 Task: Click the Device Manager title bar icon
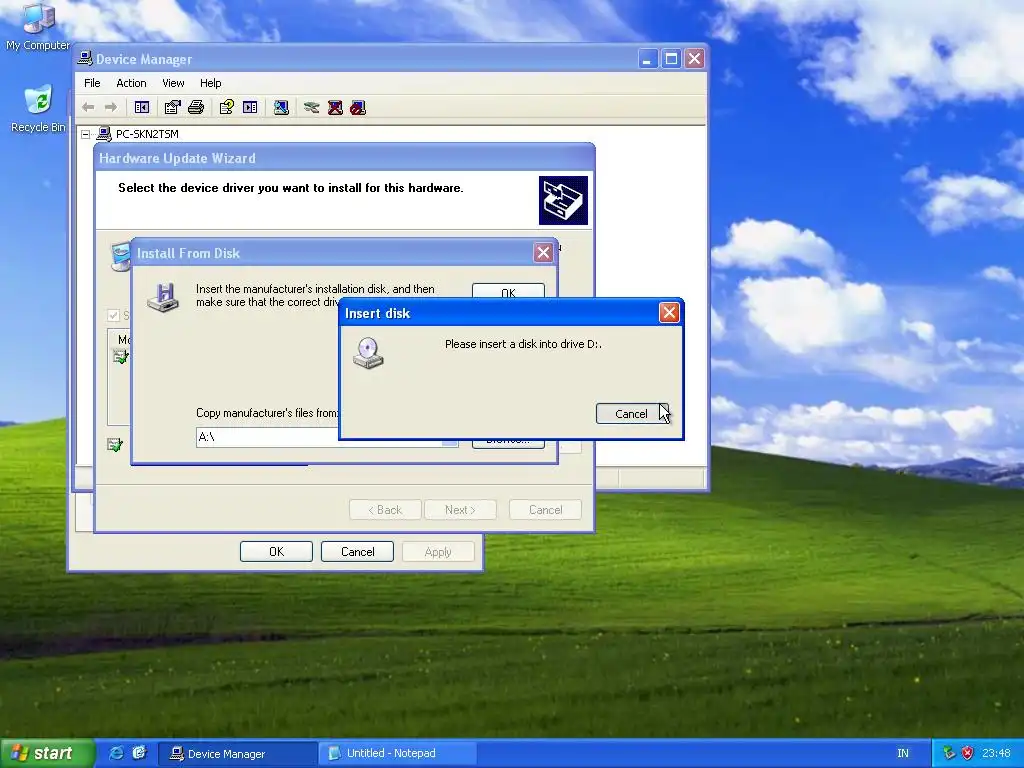(85, 59)
